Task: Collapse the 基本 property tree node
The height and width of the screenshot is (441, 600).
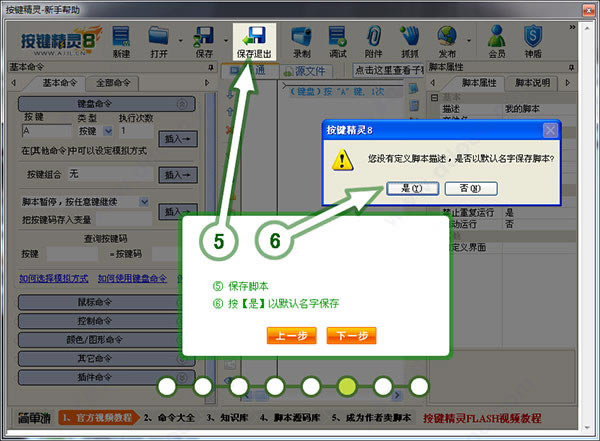Action: pos(434,98)
